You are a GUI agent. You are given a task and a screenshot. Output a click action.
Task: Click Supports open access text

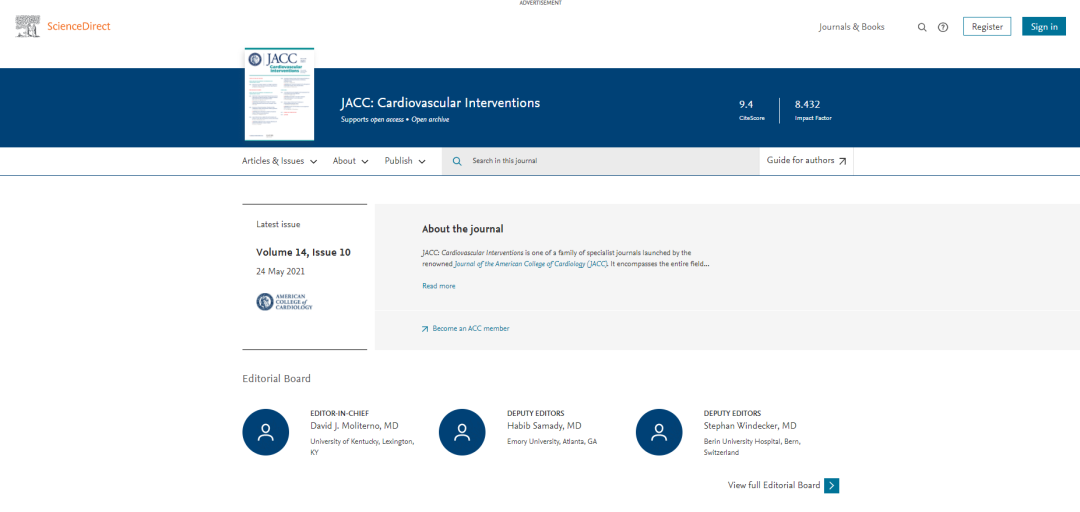tap(373, 120)
